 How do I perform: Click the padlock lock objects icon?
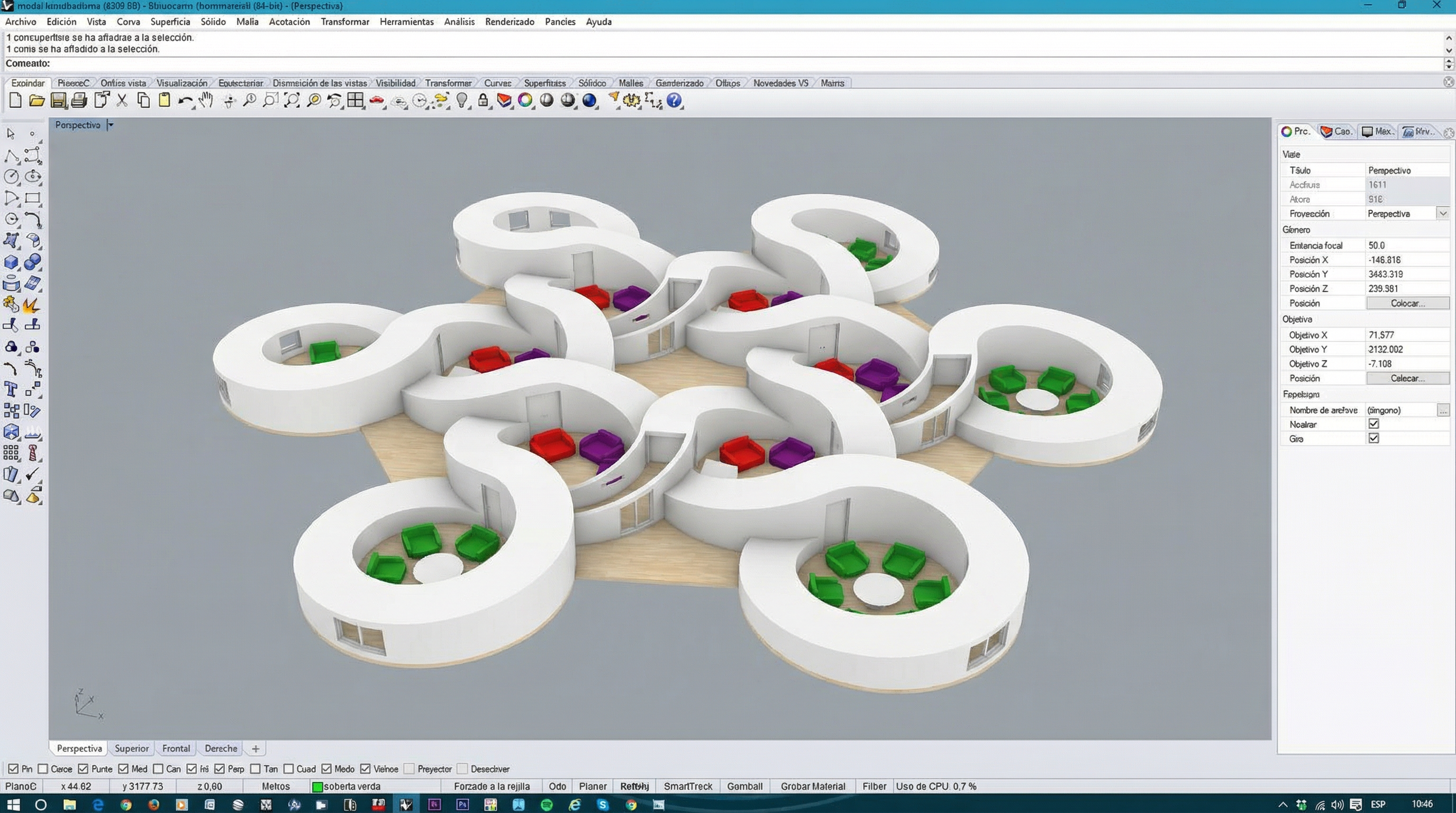[483, 101]
